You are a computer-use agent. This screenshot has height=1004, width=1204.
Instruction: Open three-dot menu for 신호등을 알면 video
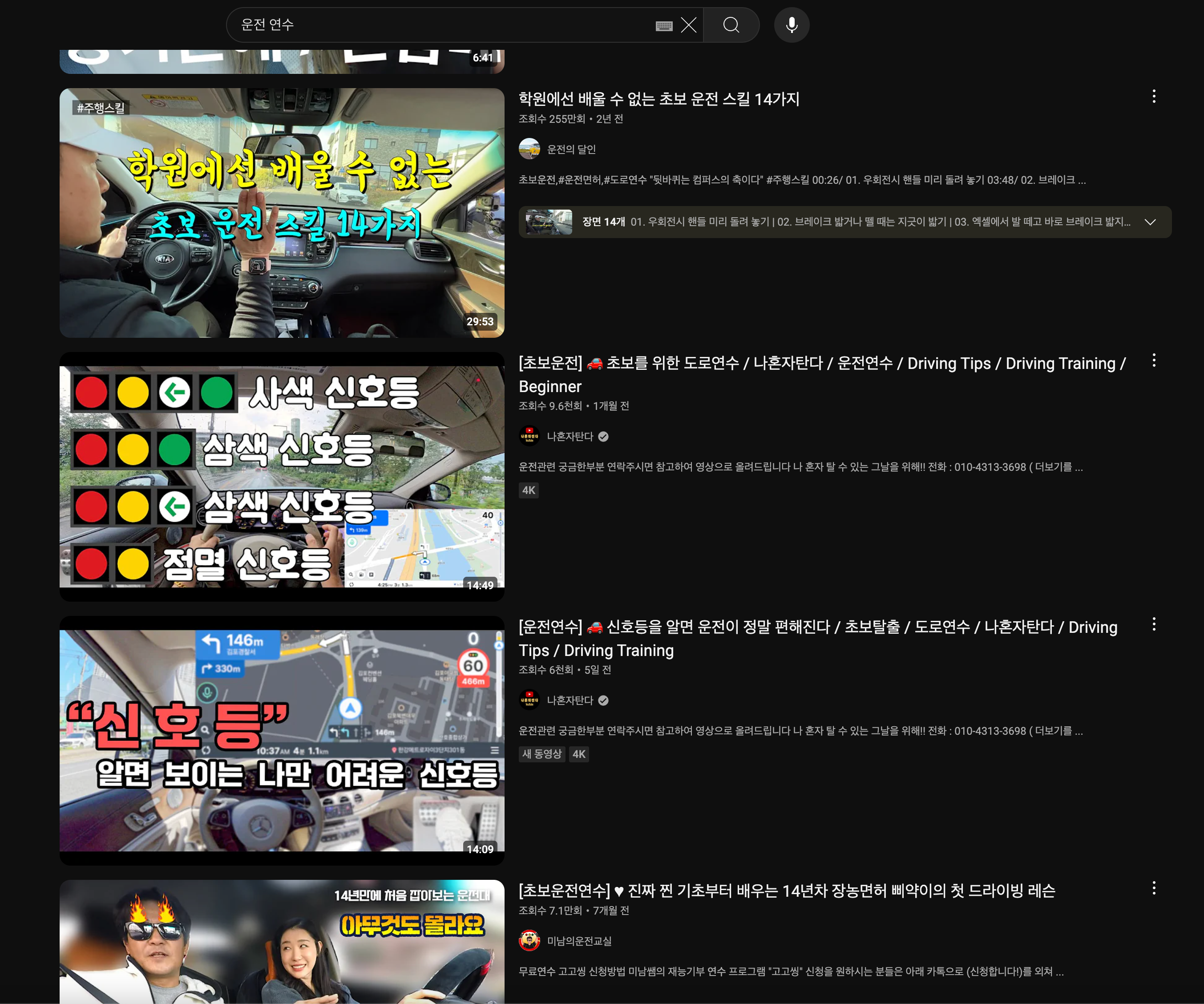(x=1154, y=624)
